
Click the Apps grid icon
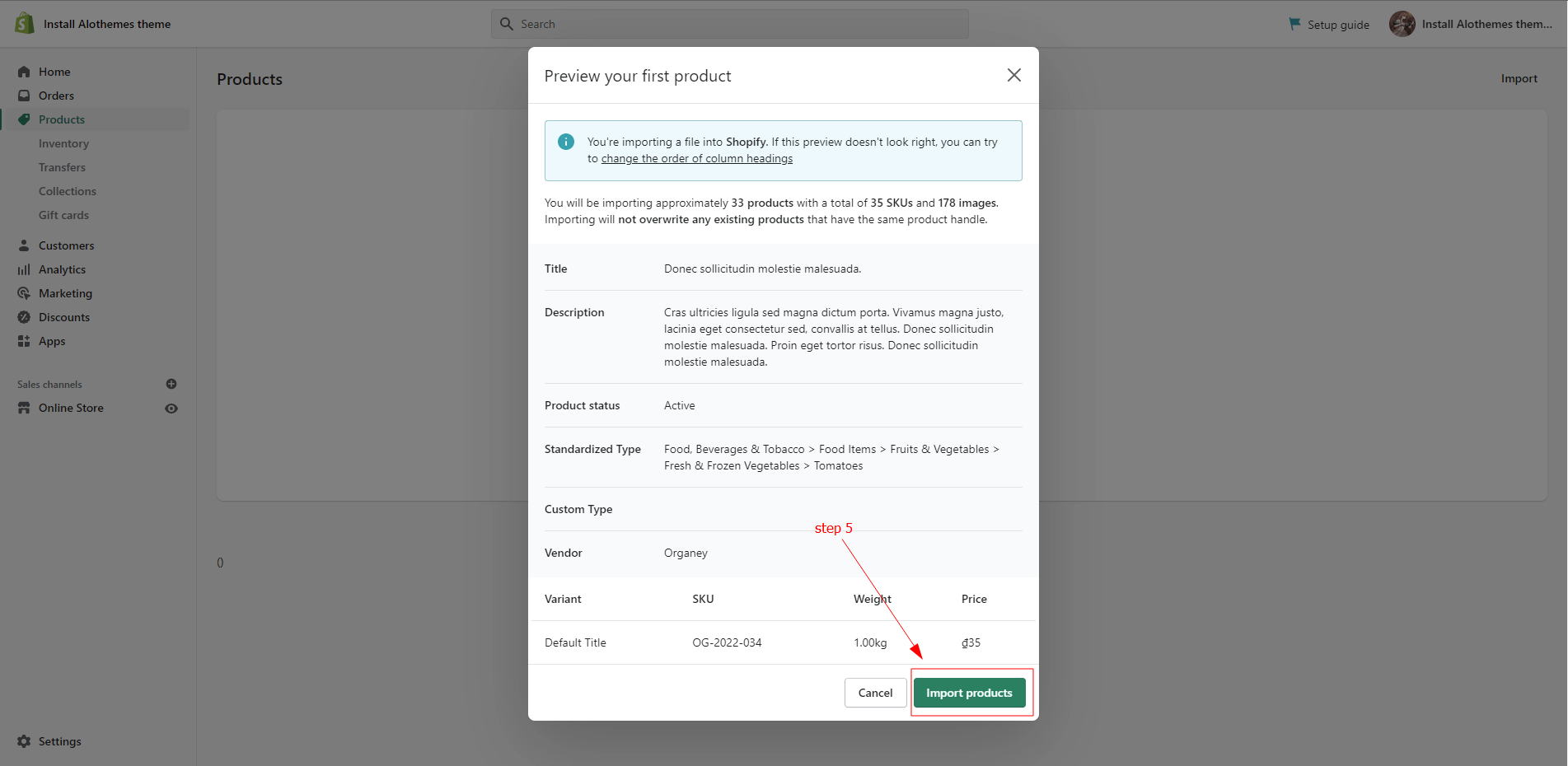pos(24,341)
